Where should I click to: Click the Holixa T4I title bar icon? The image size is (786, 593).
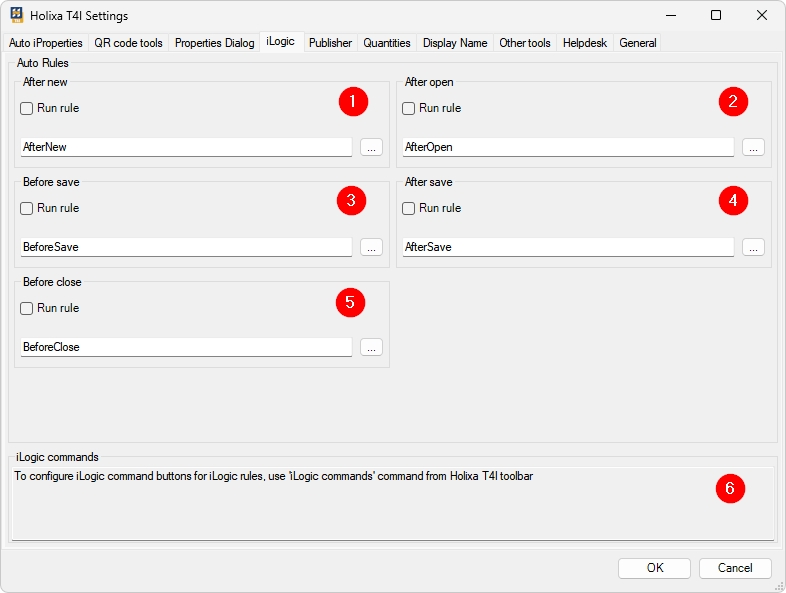pos(17,16)
